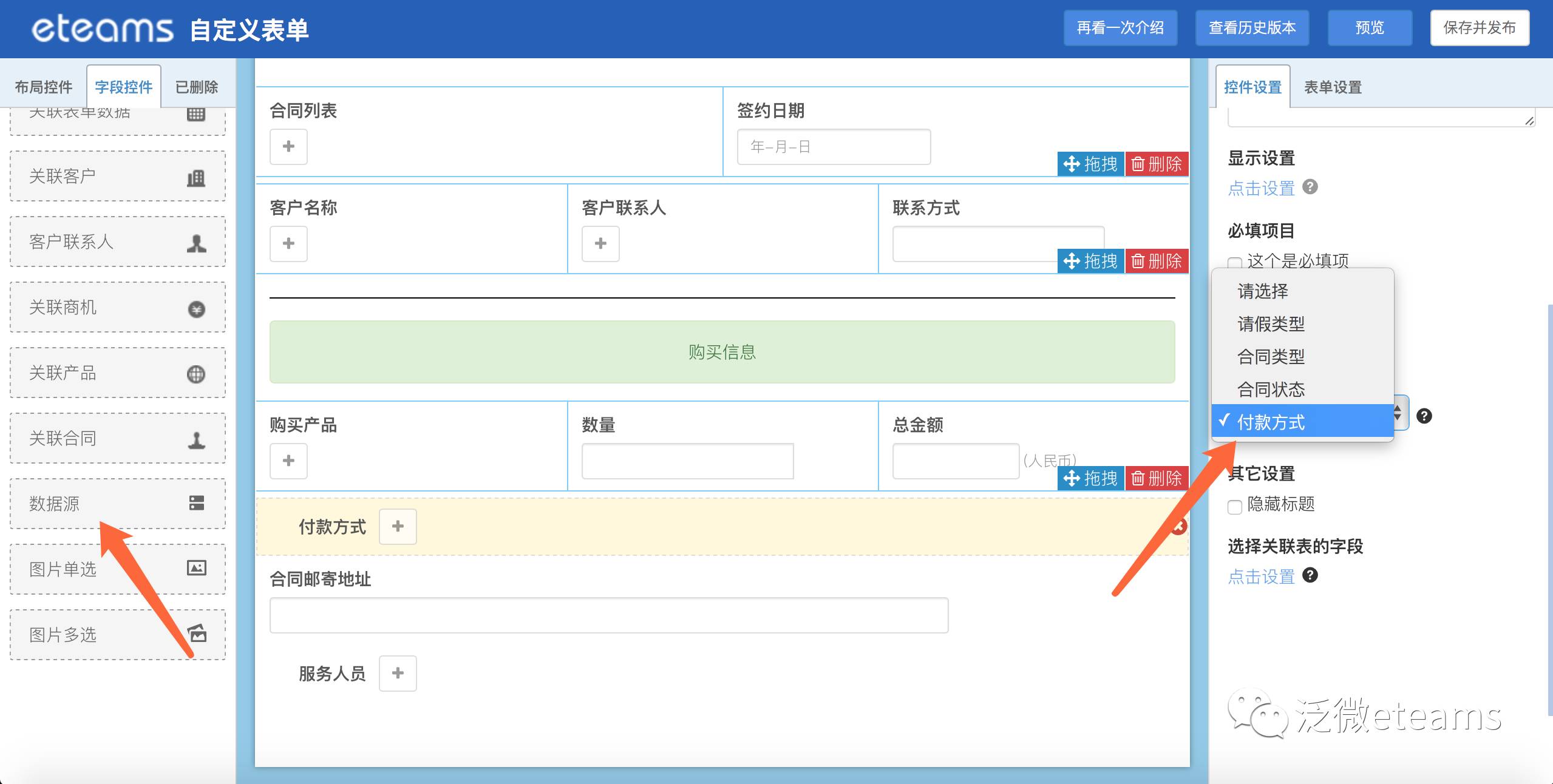Click the 数据源 server icon
This screenshot has width=1553, height=784.
click(195, 503)
